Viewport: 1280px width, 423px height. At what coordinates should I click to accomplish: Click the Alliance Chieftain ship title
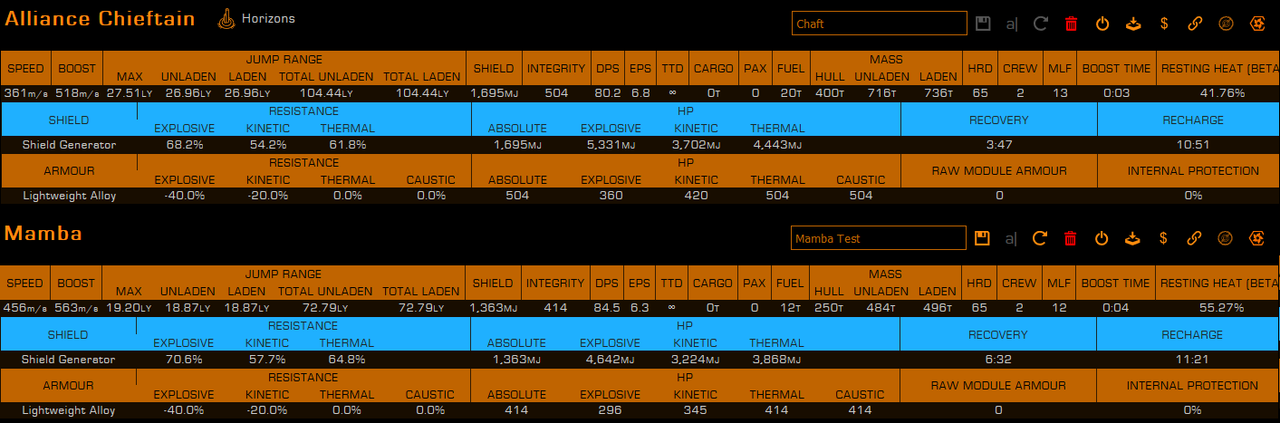[100, 19]
